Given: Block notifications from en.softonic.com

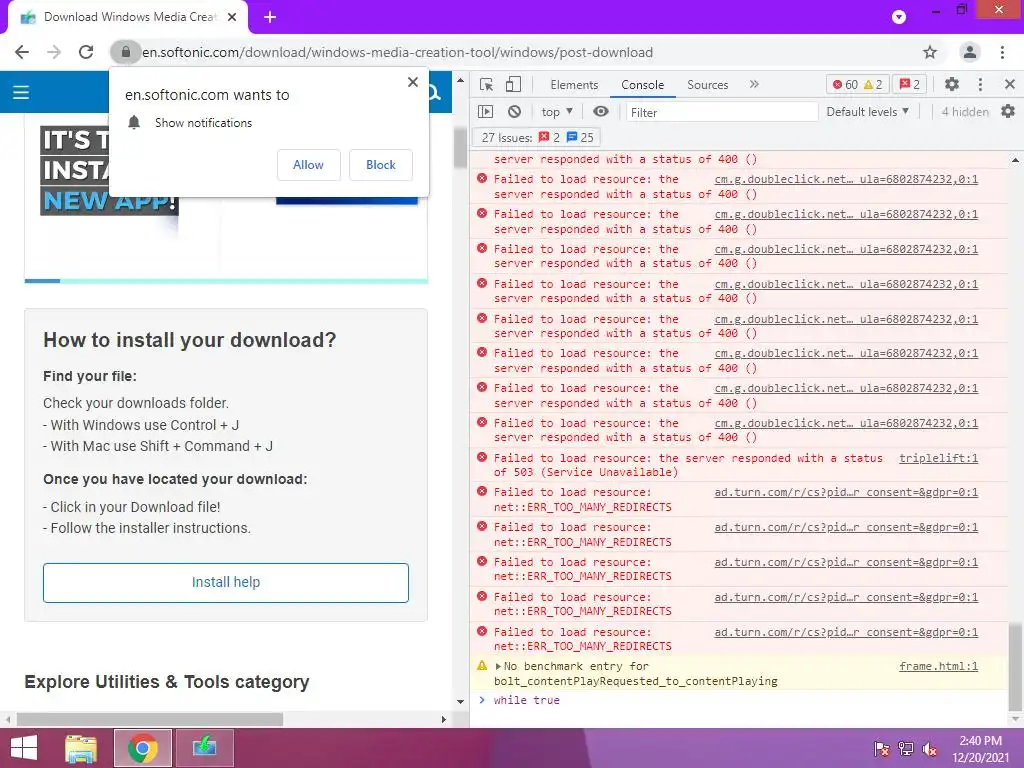Looking at the screenshot, I should click(381, 165).
